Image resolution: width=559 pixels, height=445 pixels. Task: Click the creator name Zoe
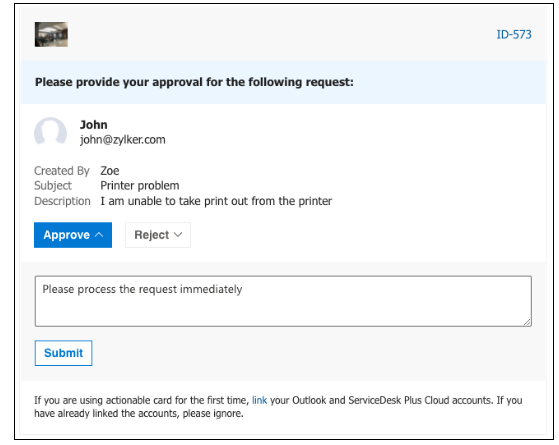coord(110,171)
